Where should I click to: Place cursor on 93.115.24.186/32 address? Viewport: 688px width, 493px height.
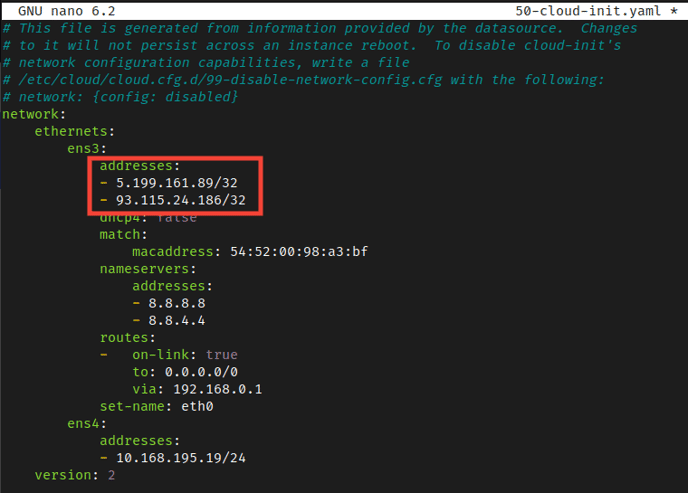click(x=179, y=200)
